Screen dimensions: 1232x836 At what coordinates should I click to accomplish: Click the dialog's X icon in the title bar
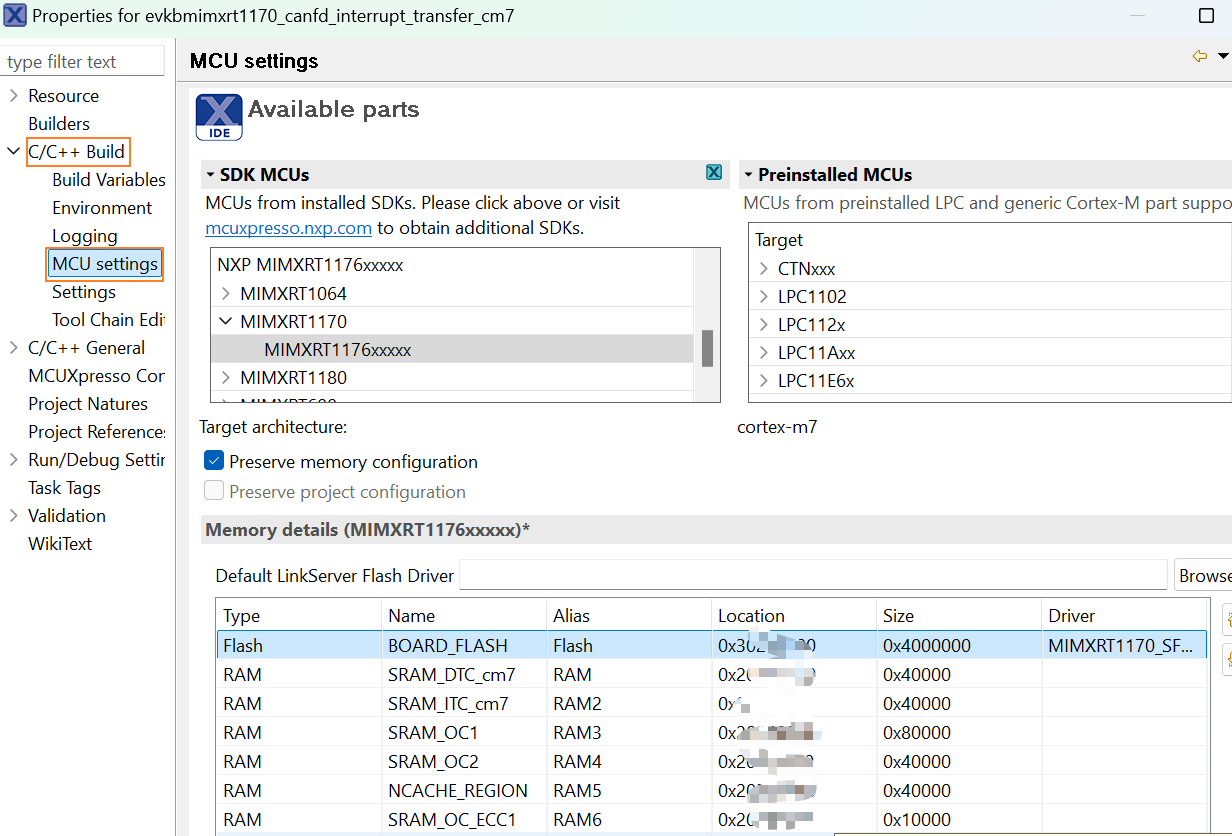(15, 16)
